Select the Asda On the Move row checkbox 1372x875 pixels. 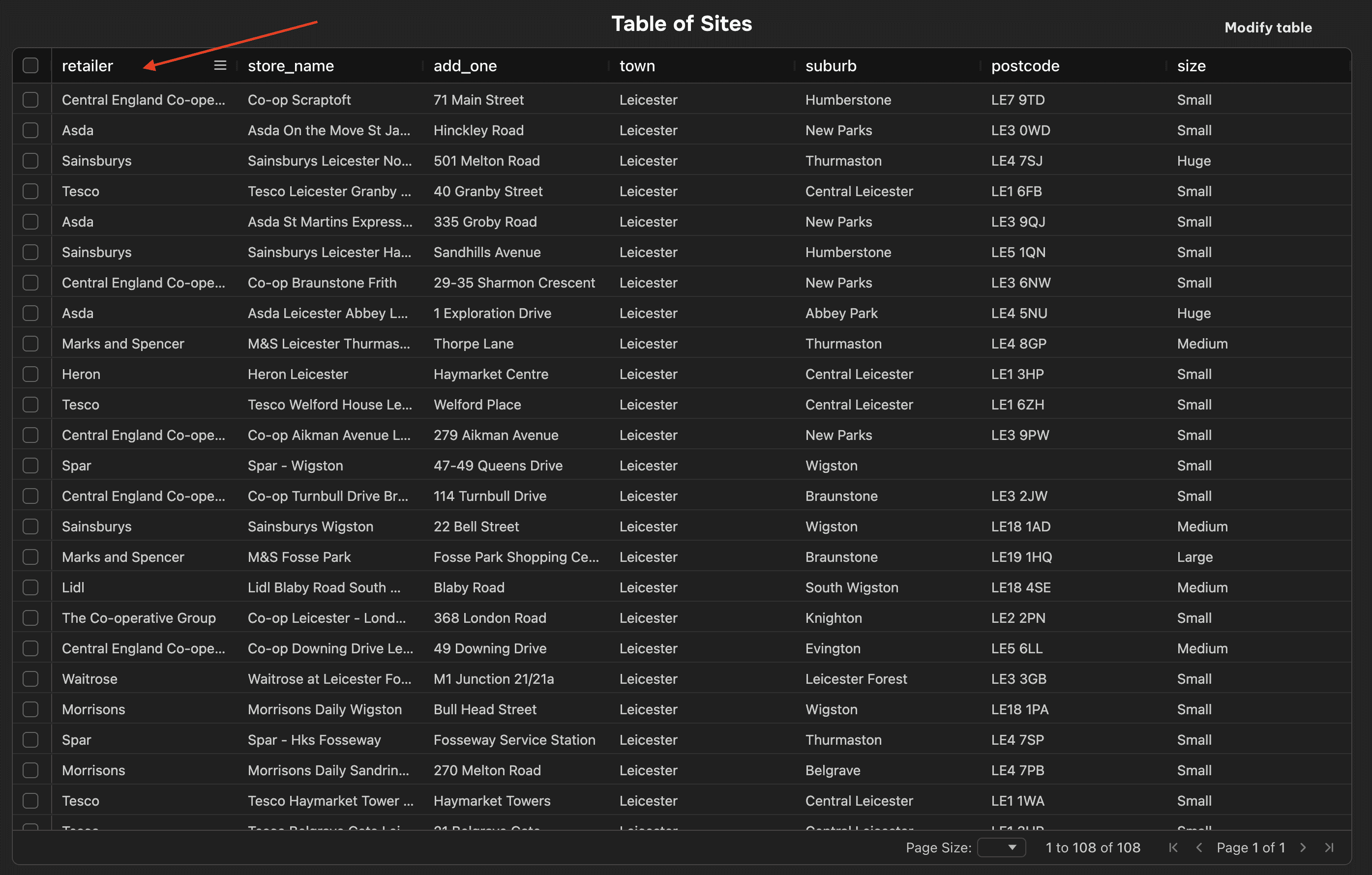tap(31, 130)
